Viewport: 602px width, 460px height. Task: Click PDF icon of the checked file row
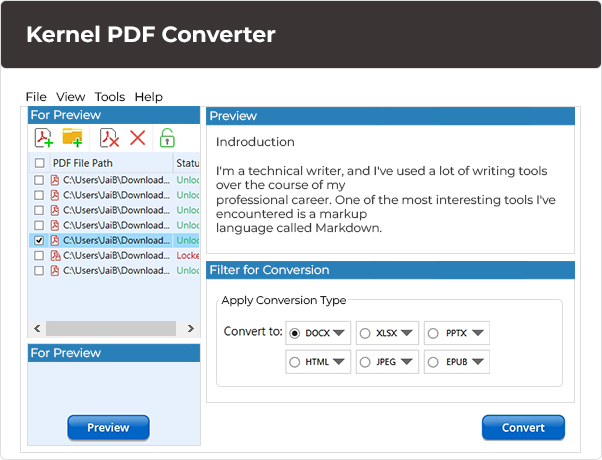tap(55, 240)
